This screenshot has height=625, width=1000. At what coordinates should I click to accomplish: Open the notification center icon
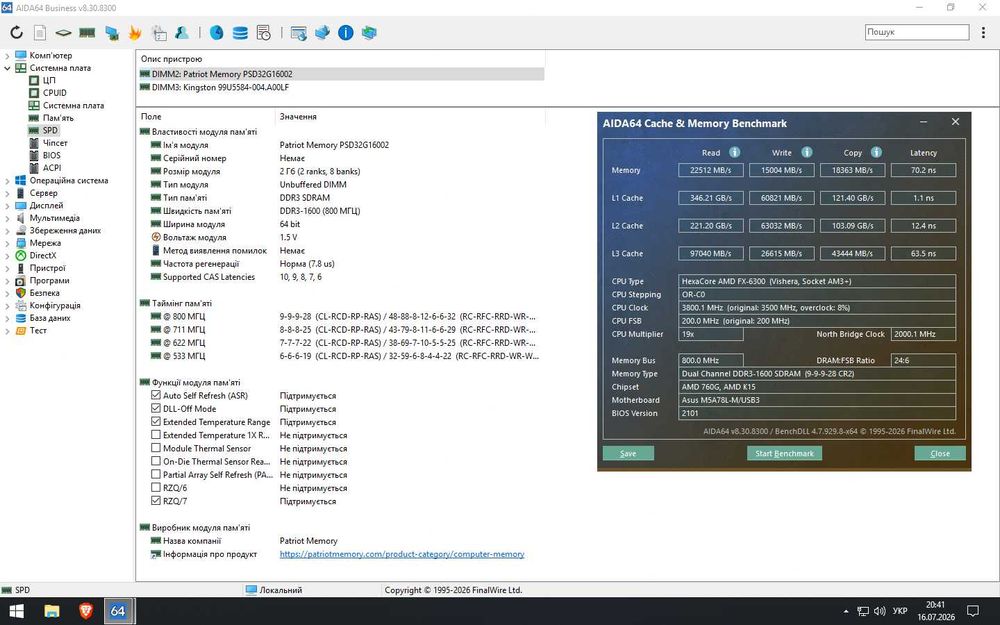coord(973,611)
